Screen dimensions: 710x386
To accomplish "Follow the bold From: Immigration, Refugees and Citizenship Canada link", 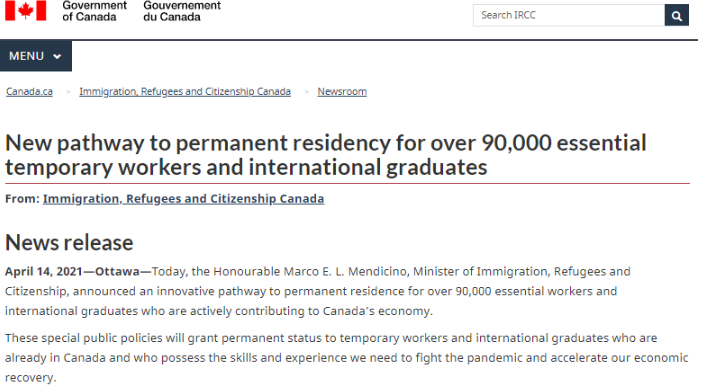I will pos(183,199).
